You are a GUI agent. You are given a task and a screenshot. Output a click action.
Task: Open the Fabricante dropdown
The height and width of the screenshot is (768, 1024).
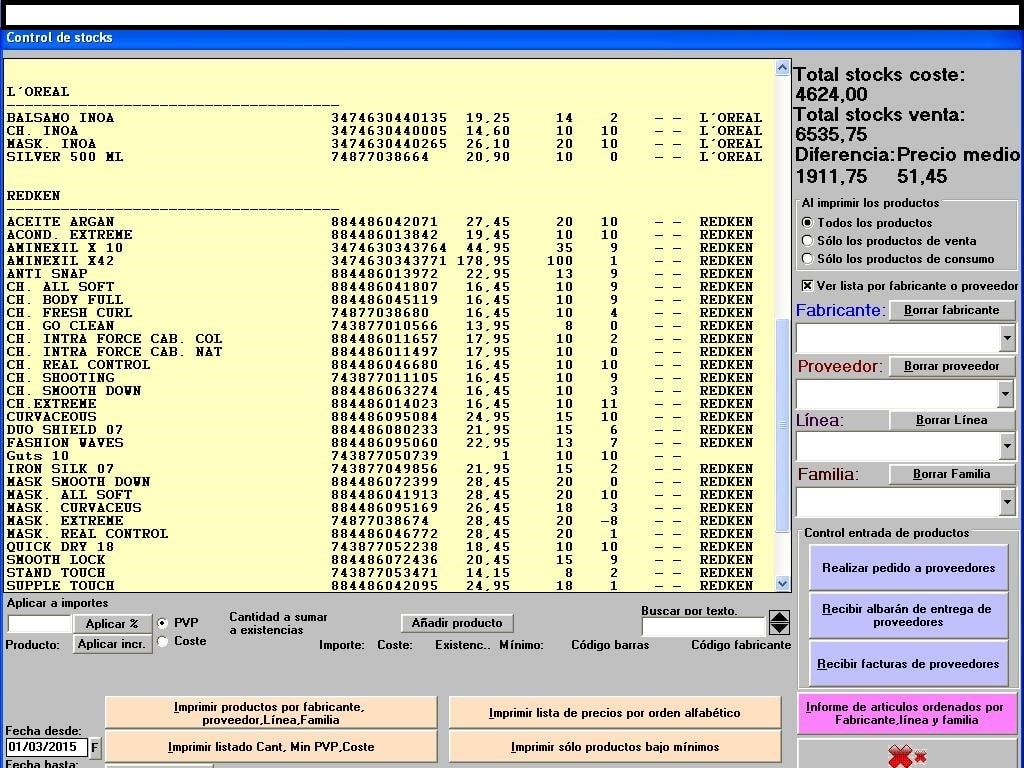pyautogui.click(x=1007, y=338)
